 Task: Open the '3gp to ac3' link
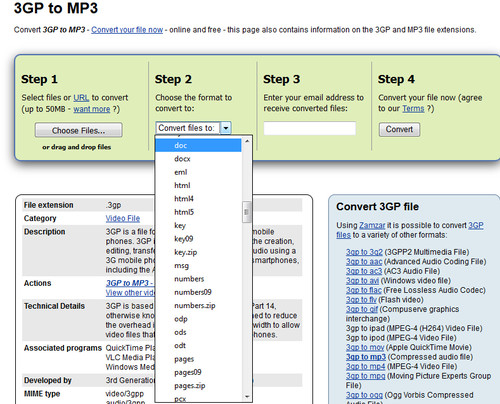[364, 271]
